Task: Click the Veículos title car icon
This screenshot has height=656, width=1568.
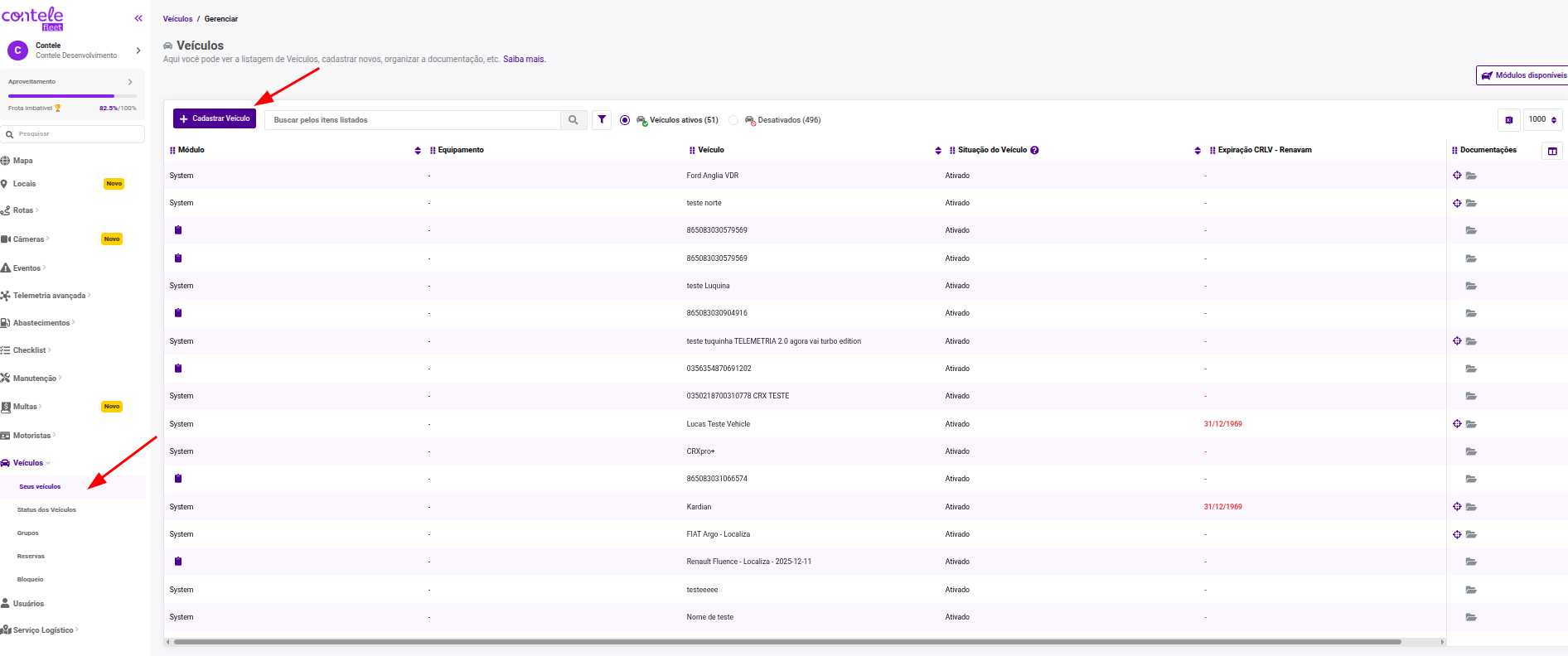Action: coord(168,46)
